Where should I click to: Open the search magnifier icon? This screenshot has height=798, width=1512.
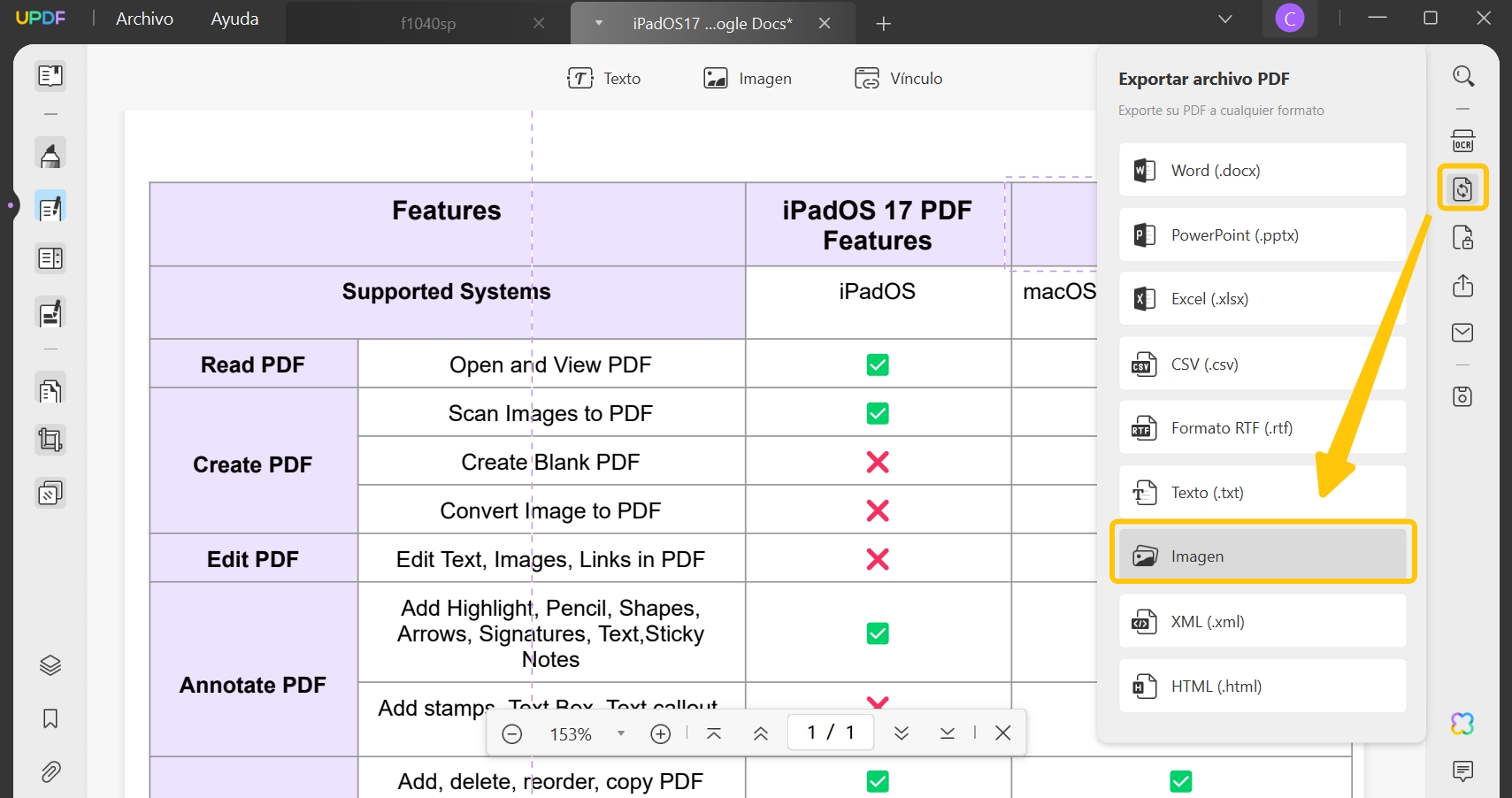pos(1463,76)
